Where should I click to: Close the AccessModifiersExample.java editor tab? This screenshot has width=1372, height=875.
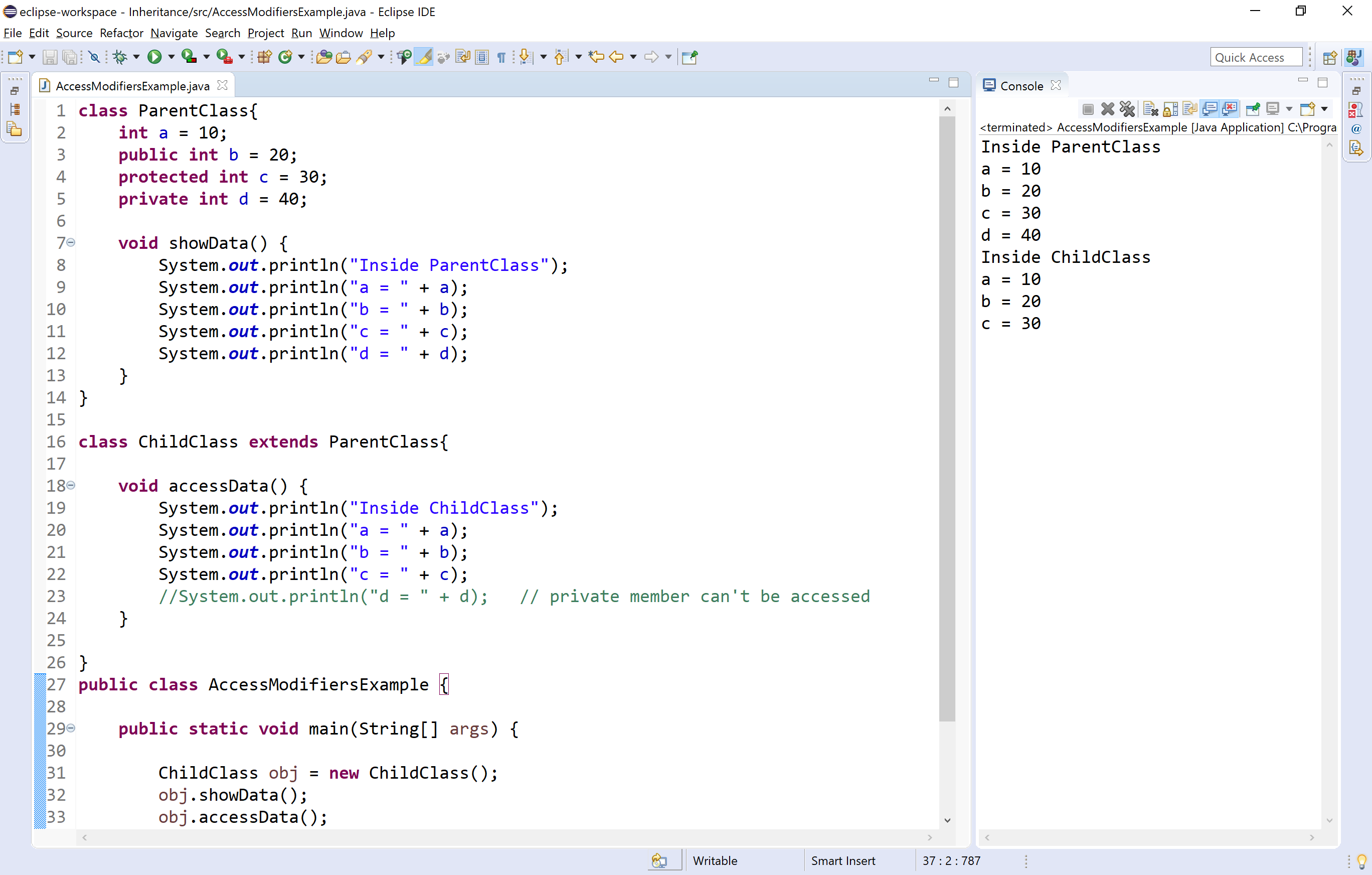click(x=222, y=85)
